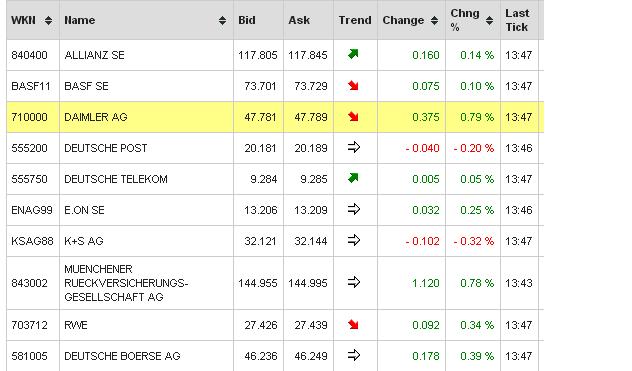
Task: Click RWE ask price 27.439
Action: click(311, 325)
